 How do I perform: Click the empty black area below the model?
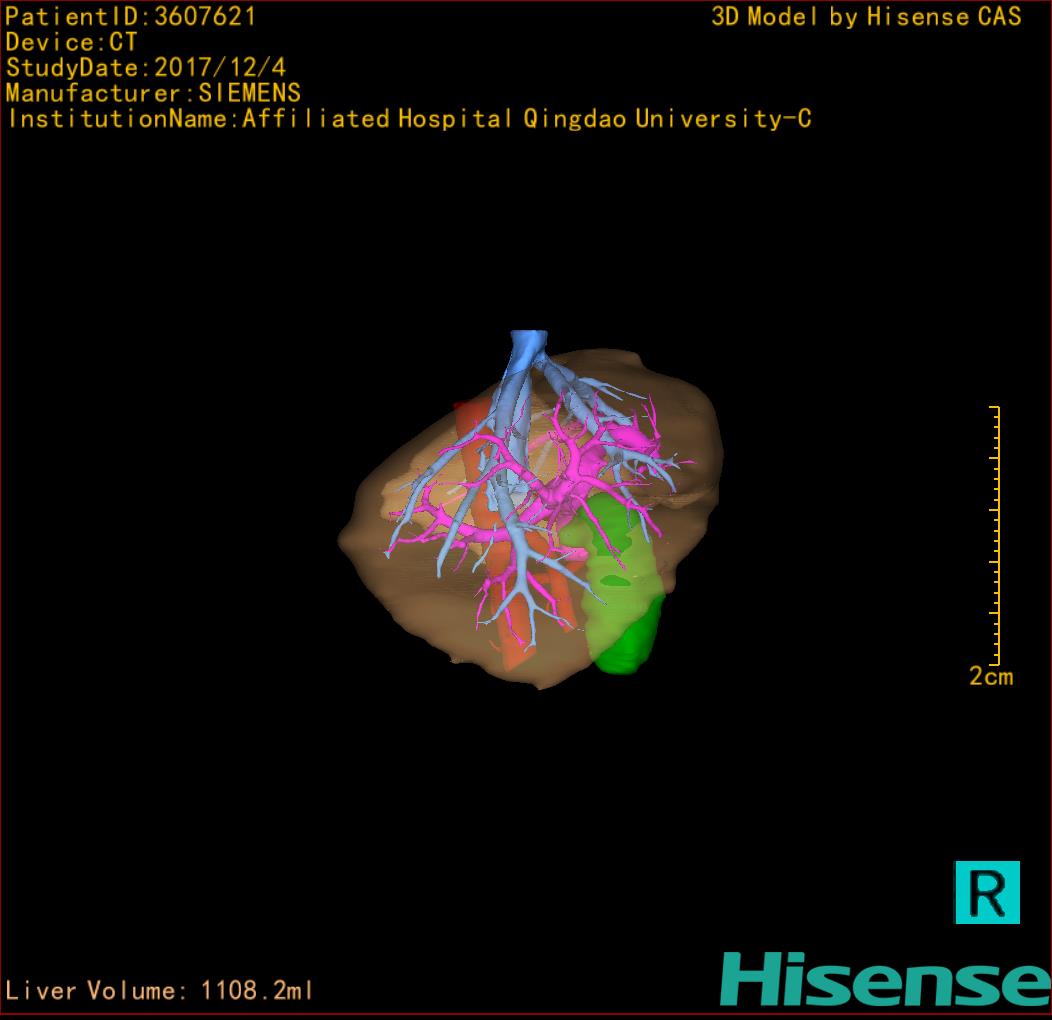[x=520, y=820]
